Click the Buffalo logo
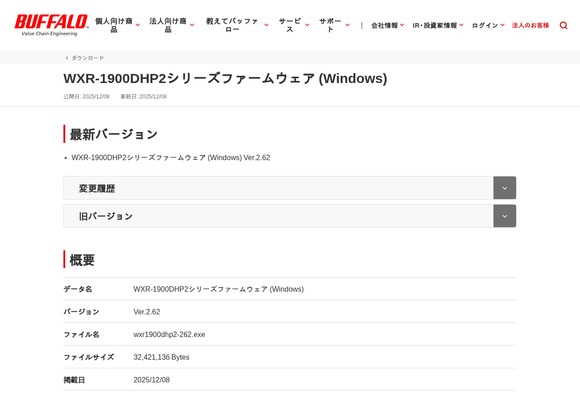The width and height of the screenshot is (580, 396). [x=51, y=25]
